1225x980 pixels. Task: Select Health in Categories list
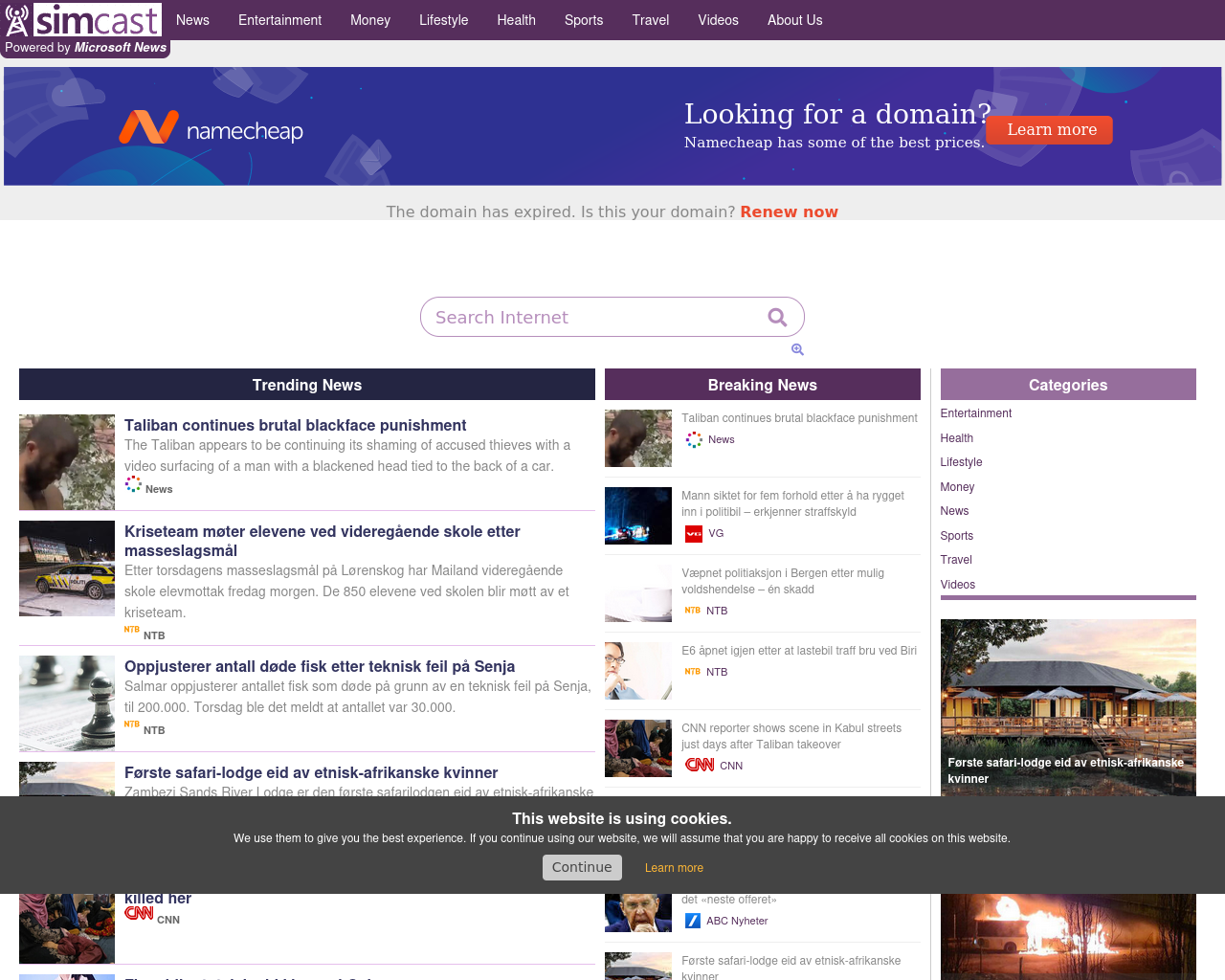956,438
